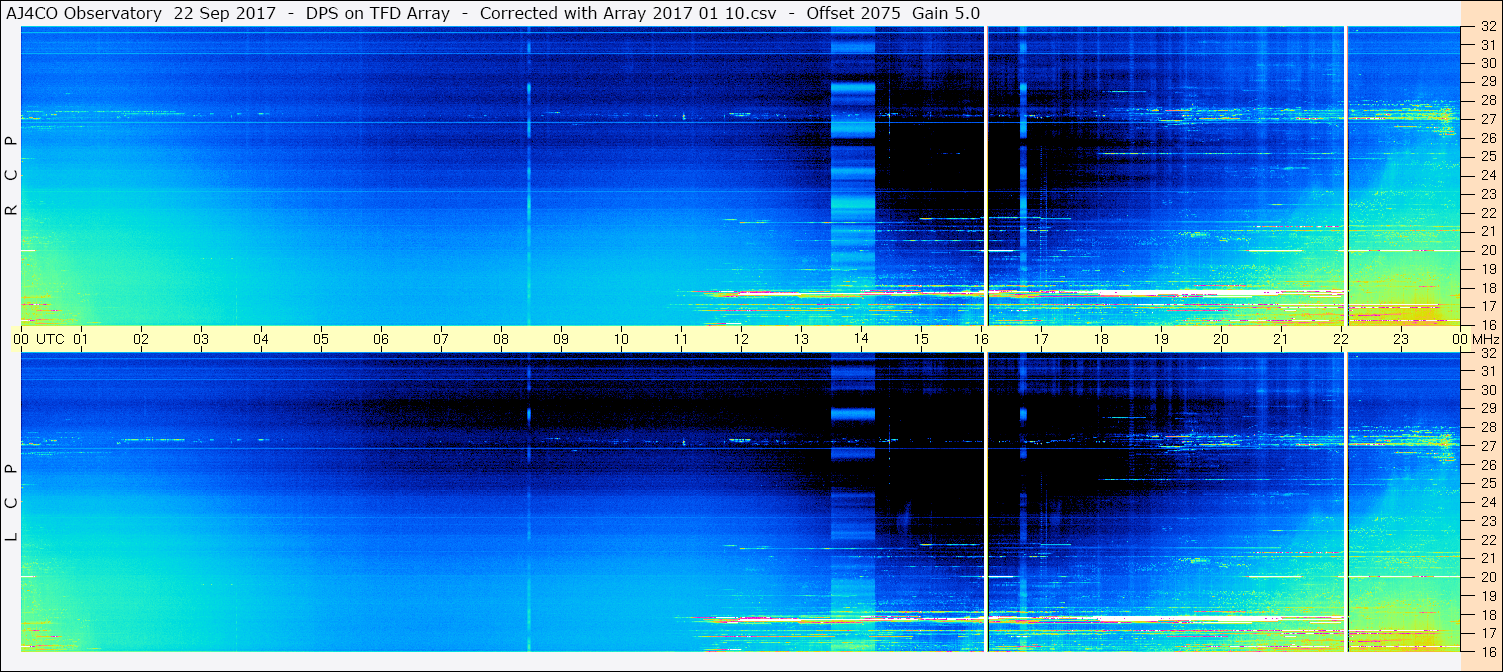This screenshot has width=1503, height=672.
Task: Click hour marker '08' on time axis
Action: pos(501,339)
